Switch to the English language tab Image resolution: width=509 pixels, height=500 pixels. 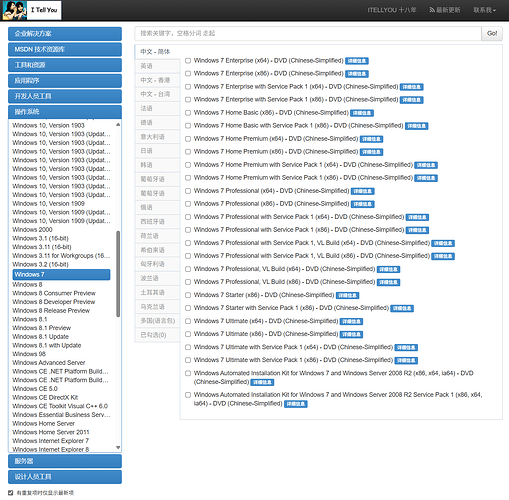(157, 66)
